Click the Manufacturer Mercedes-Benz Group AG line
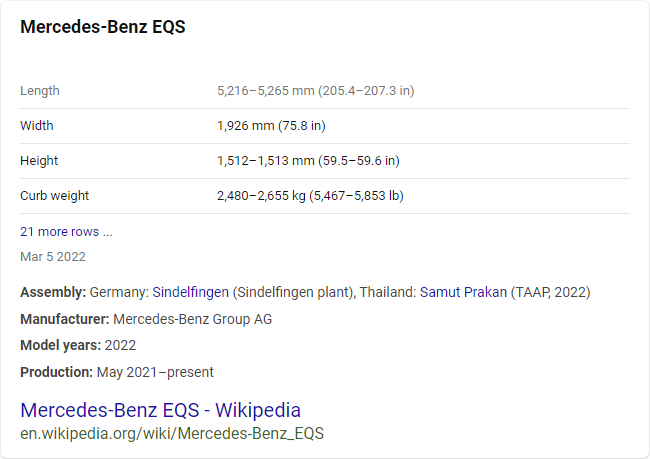Image resolution: width=650 pixels, height=459 pixels. pos(146,319)
